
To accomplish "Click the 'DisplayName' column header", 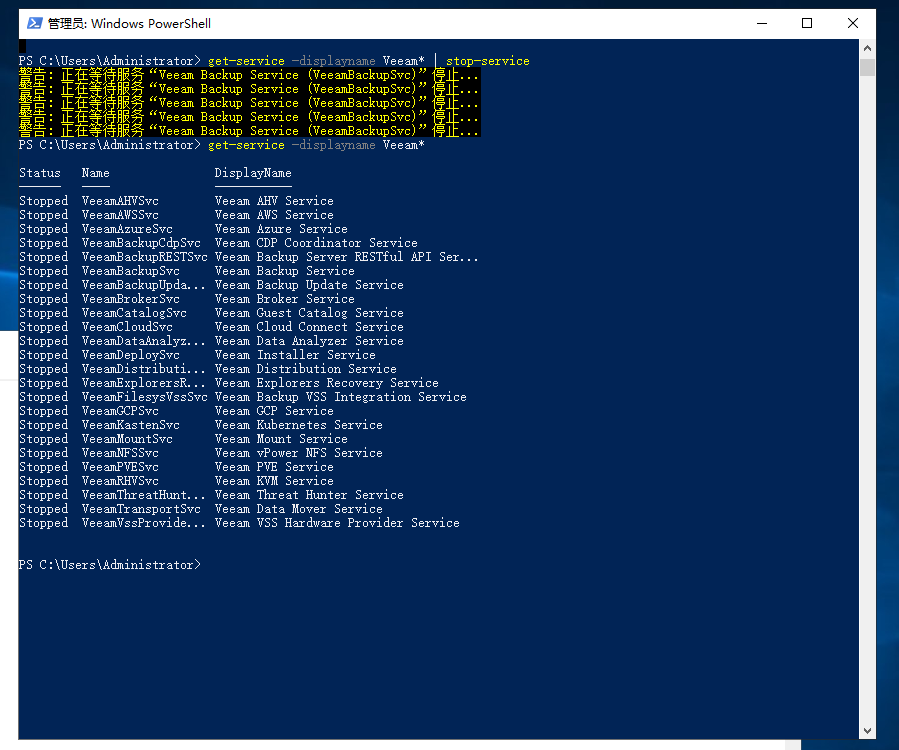I will pyautogui.click(x=253, y=173).
